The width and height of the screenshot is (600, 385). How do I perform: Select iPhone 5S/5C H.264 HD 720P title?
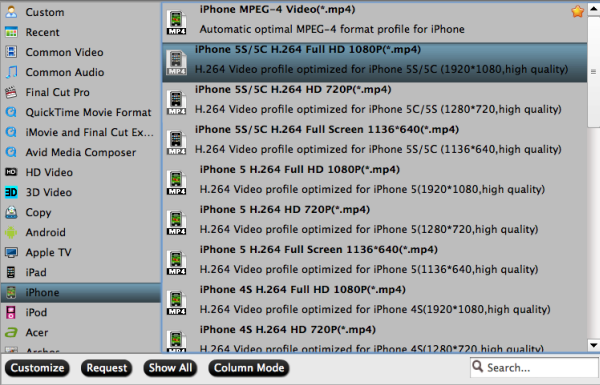[x=293, y=90]
